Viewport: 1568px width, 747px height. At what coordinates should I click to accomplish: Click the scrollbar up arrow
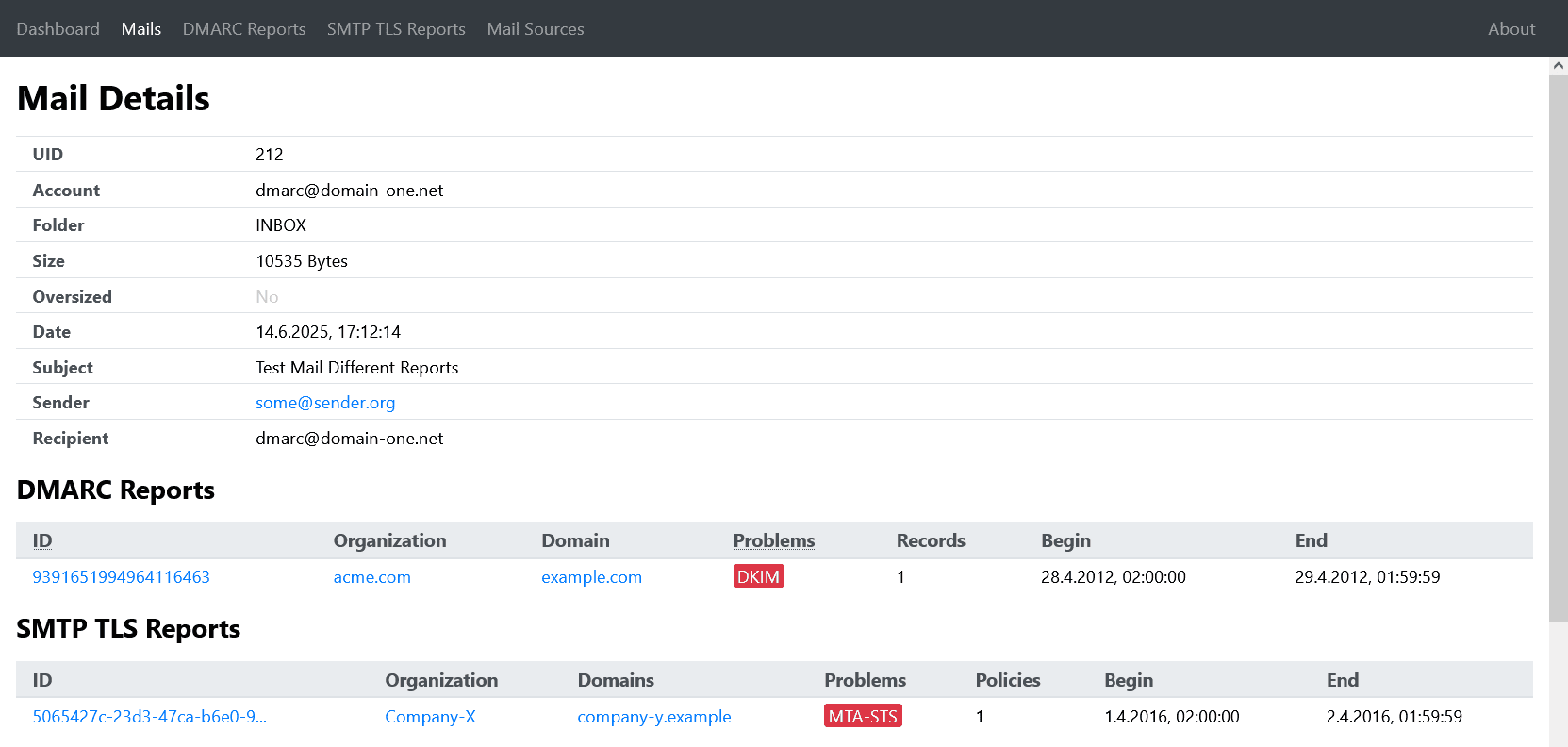(1559, 66)
